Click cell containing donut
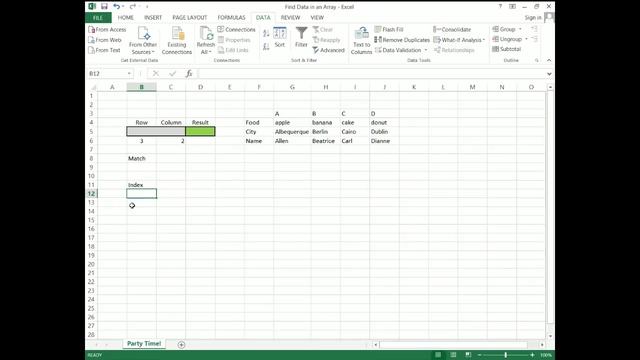 pyautogui.click(x=384, y=122)
